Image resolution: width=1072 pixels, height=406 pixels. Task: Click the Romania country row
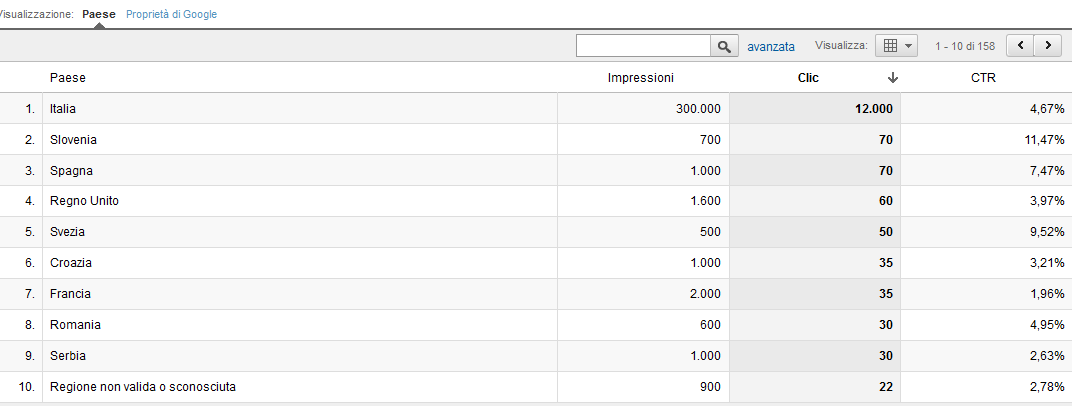[x=75, y=325]
